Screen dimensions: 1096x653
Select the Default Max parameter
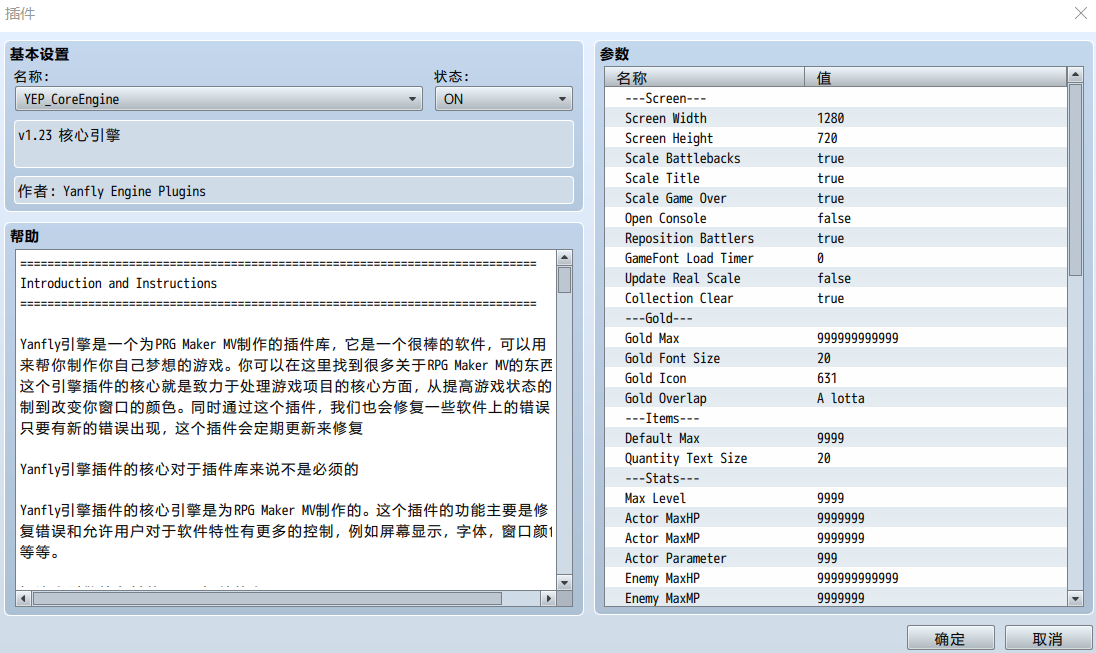click(x=836, y=438)
